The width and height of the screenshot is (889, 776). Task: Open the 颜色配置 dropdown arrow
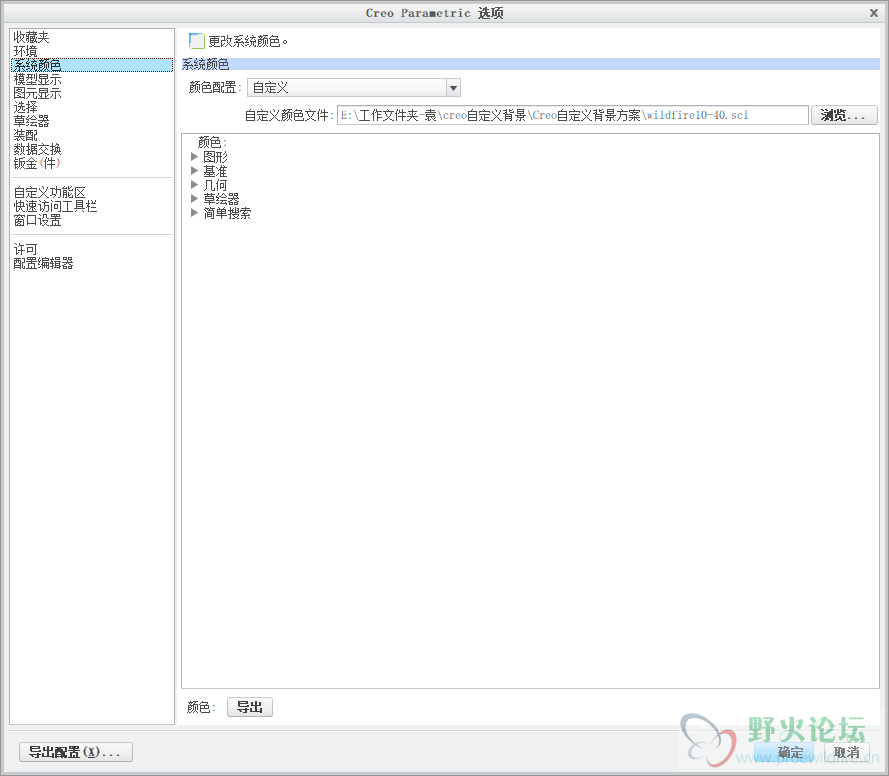coord(453,88)
